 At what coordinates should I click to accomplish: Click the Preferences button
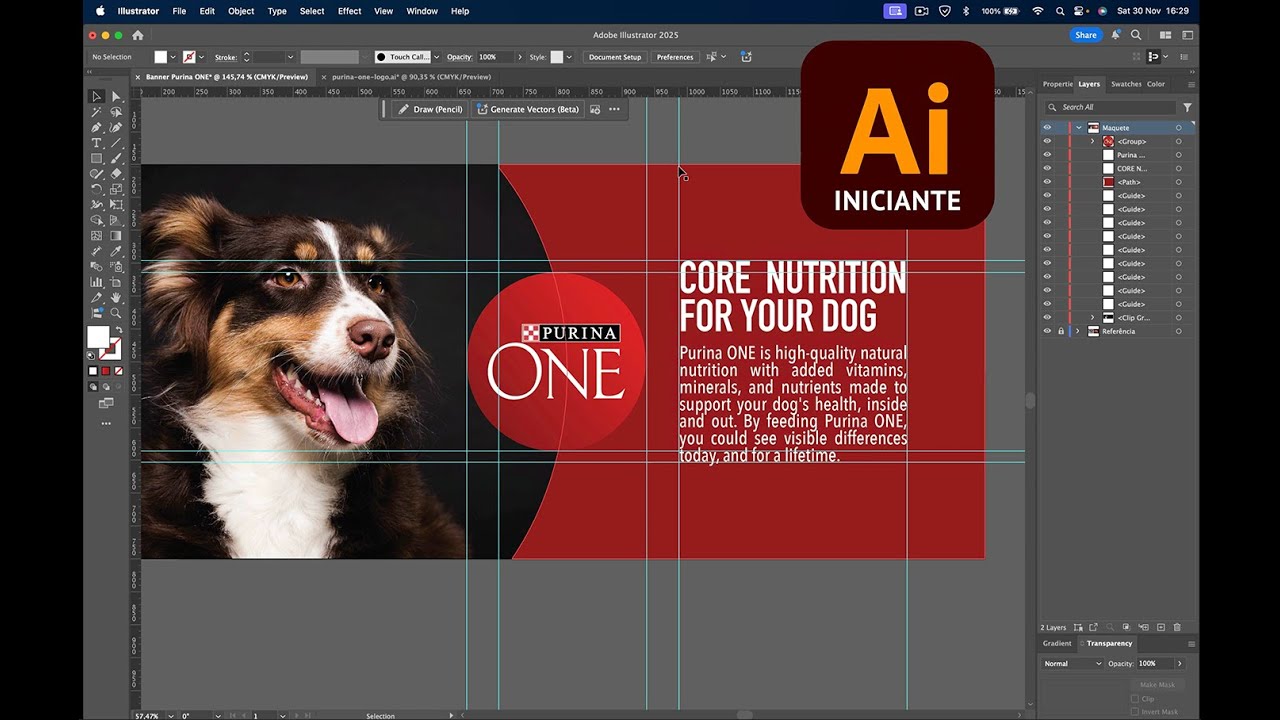pos(674,57)
